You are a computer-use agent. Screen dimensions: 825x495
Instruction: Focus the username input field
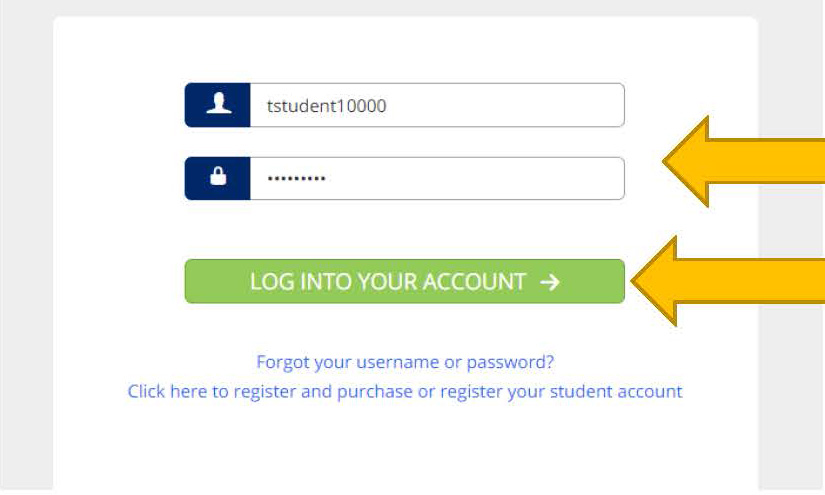click(x=437, y=105)
